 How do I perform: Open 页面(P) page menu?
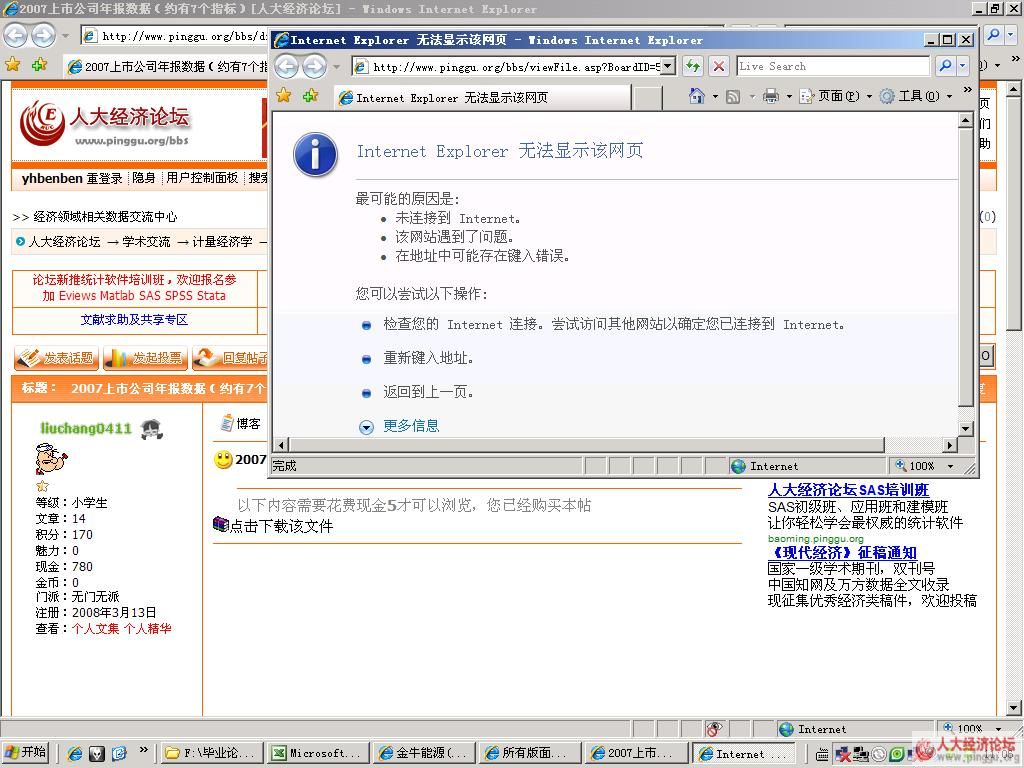(836, 97)
